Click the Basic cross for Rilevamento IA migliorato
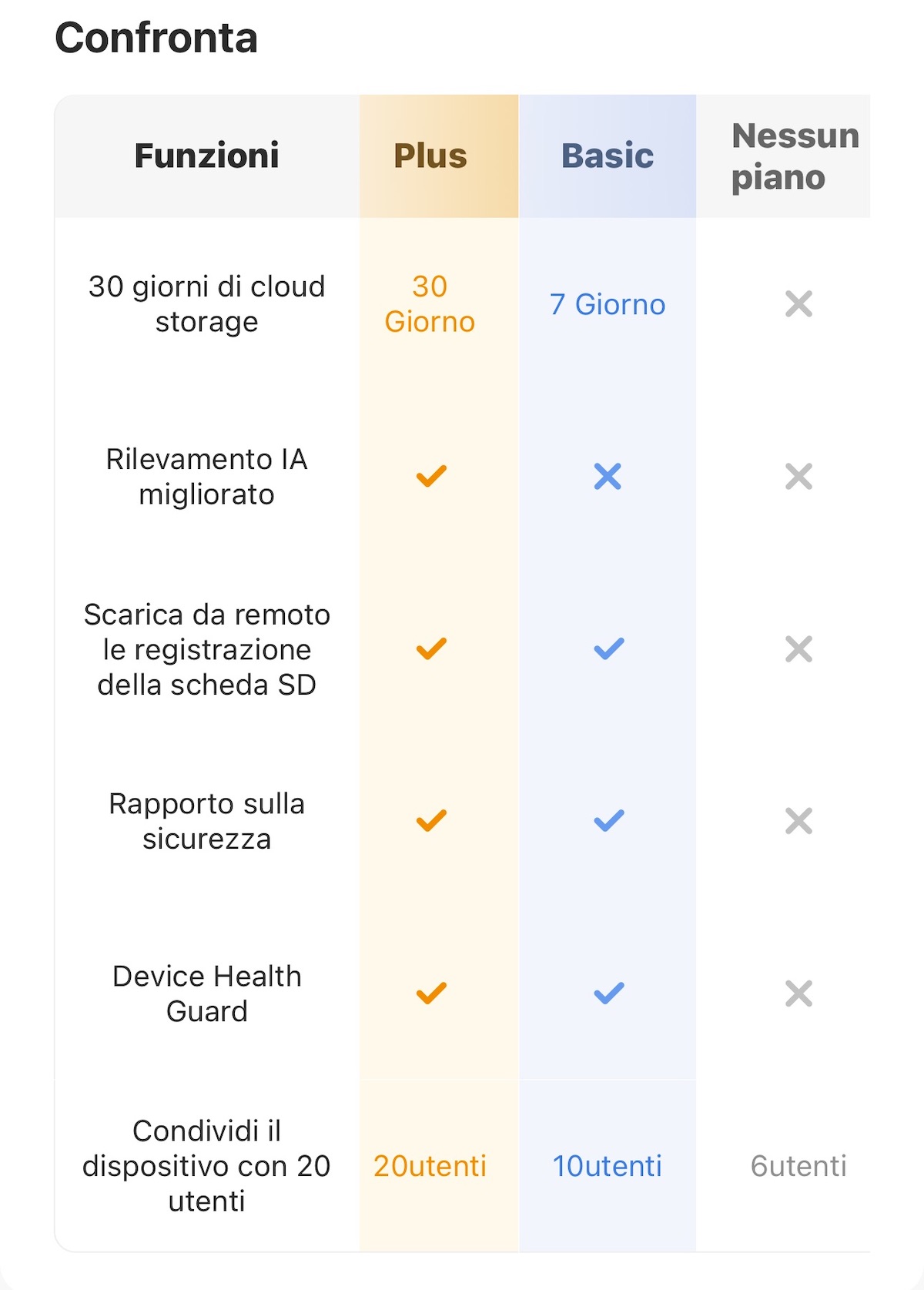 point(608,477)
